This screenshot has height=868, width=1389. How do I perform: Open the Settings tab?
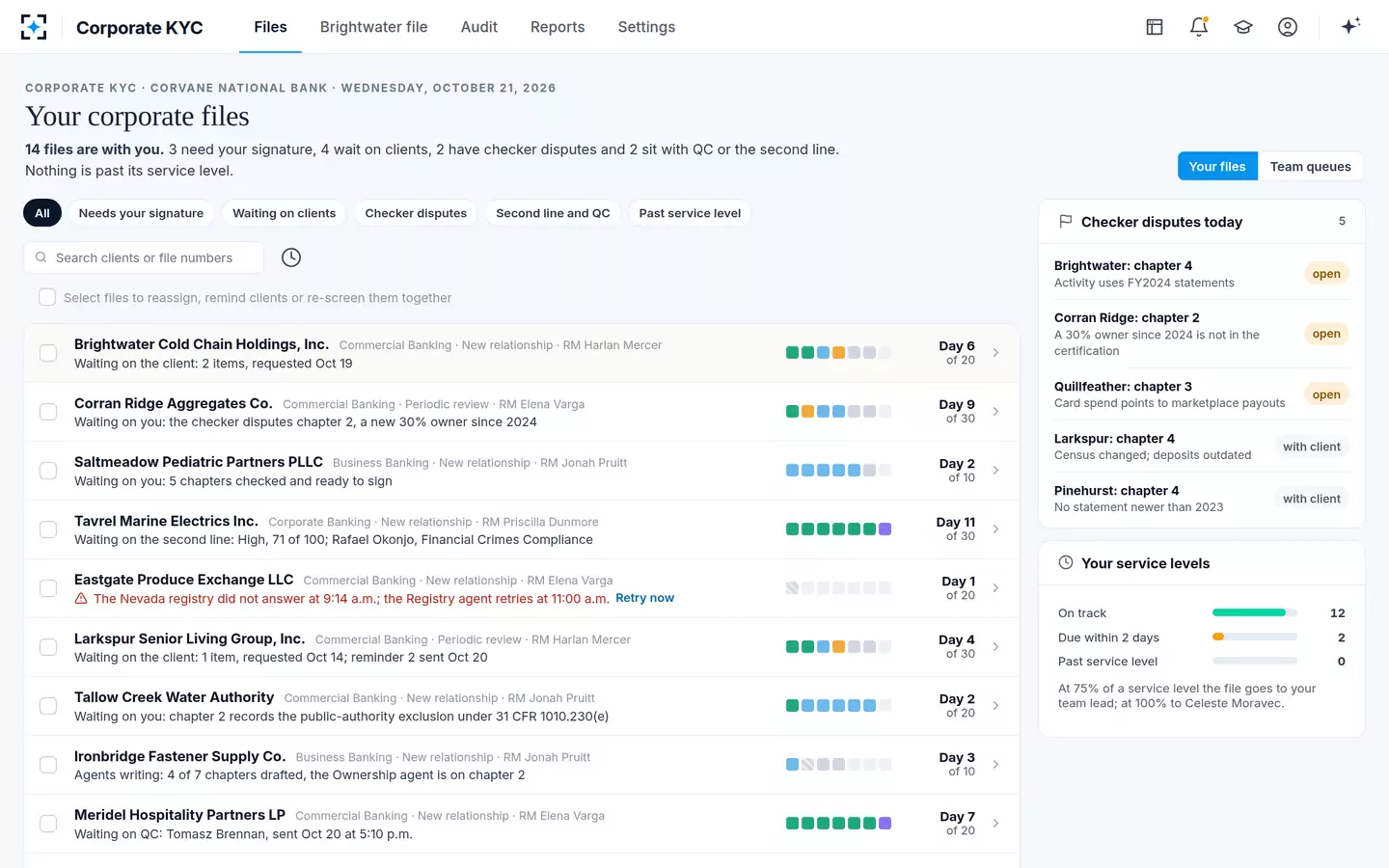(x=646, y=27)
